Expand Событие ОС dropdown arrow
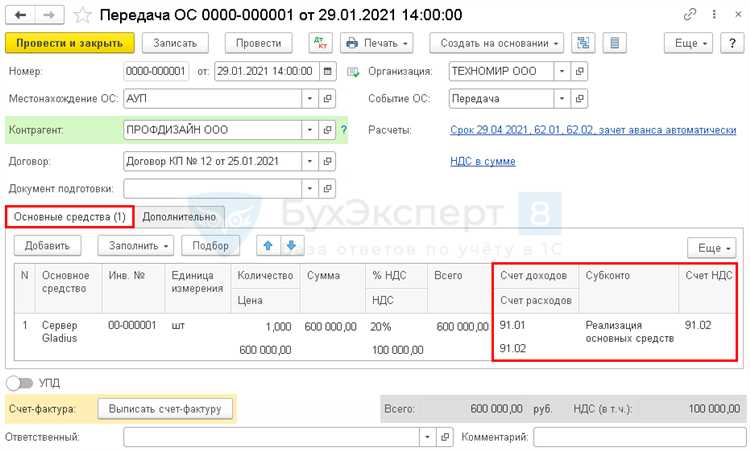 [x=562, y=99]
